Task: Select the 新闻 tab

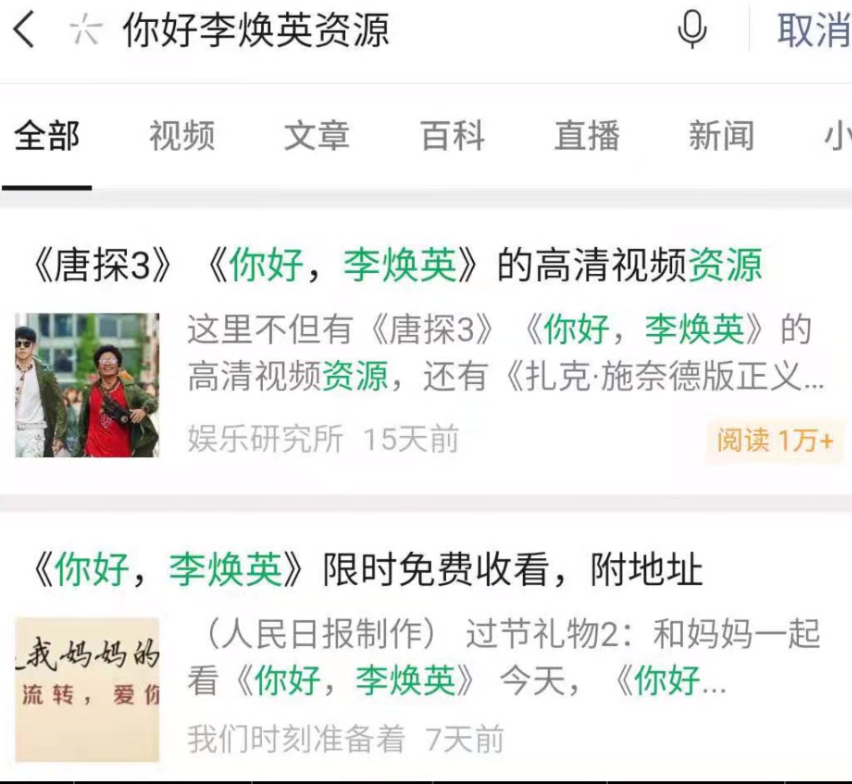Action: tap(722, 136)
